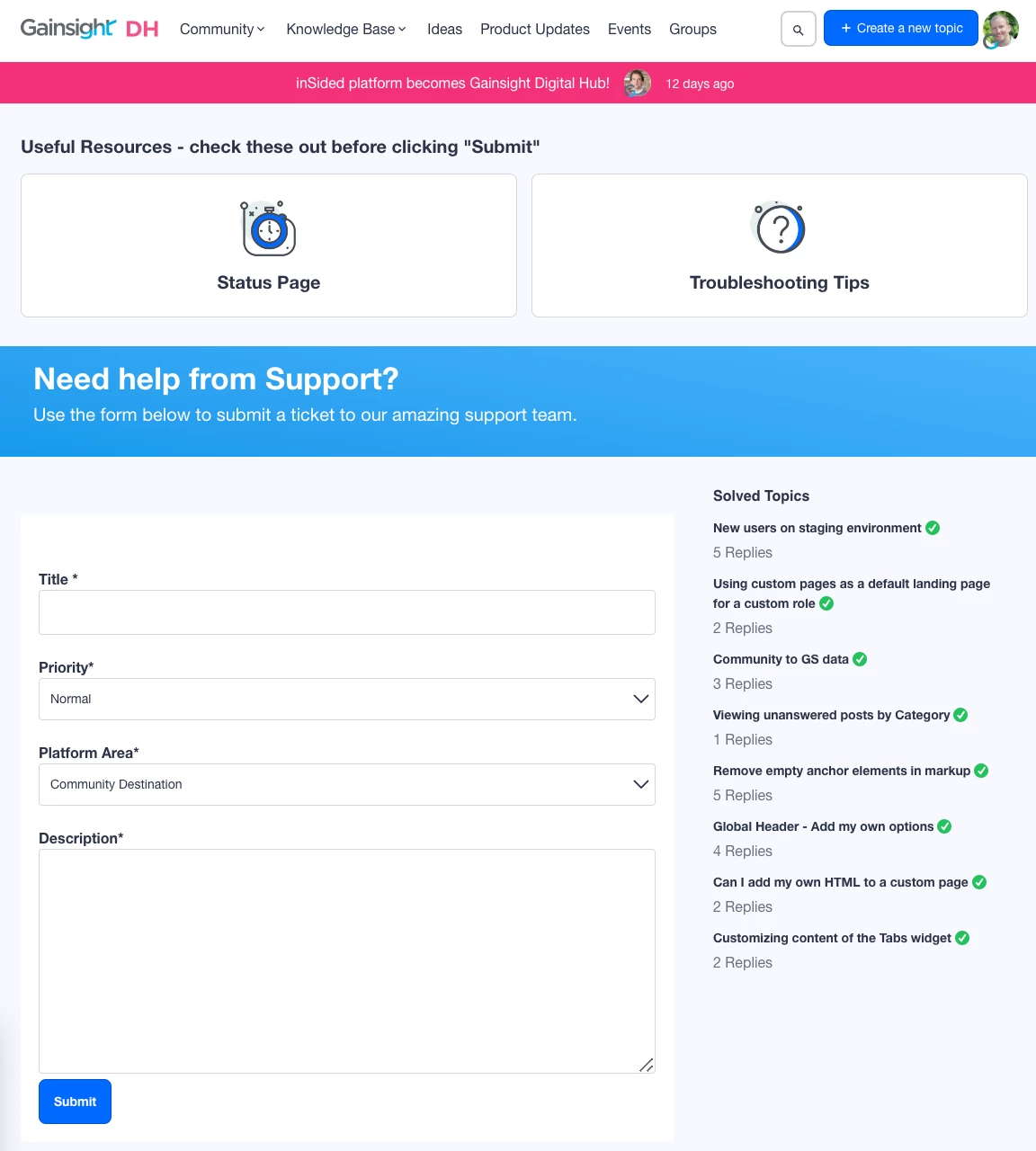Open topic Viewing unanswered posts by Category

click(x=831, y=715)
